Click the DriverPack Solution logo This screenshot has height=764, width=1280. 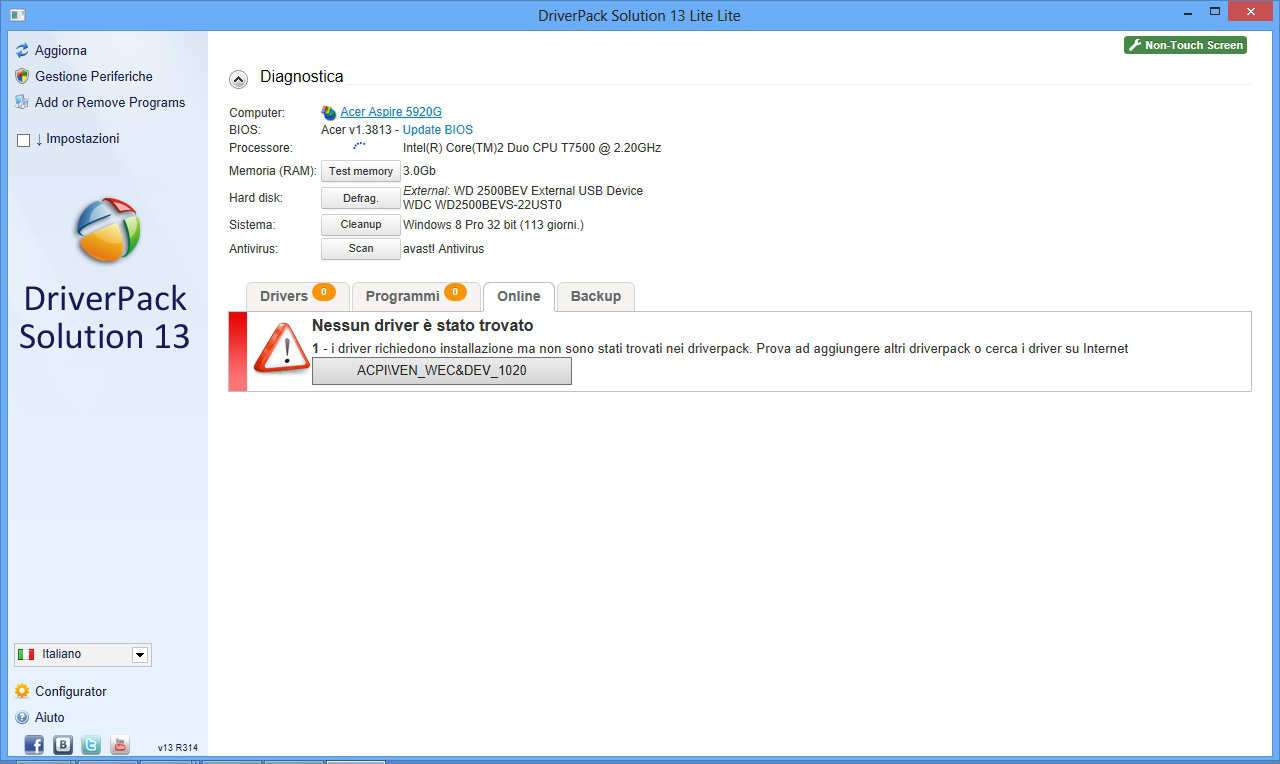pos(107,230)
